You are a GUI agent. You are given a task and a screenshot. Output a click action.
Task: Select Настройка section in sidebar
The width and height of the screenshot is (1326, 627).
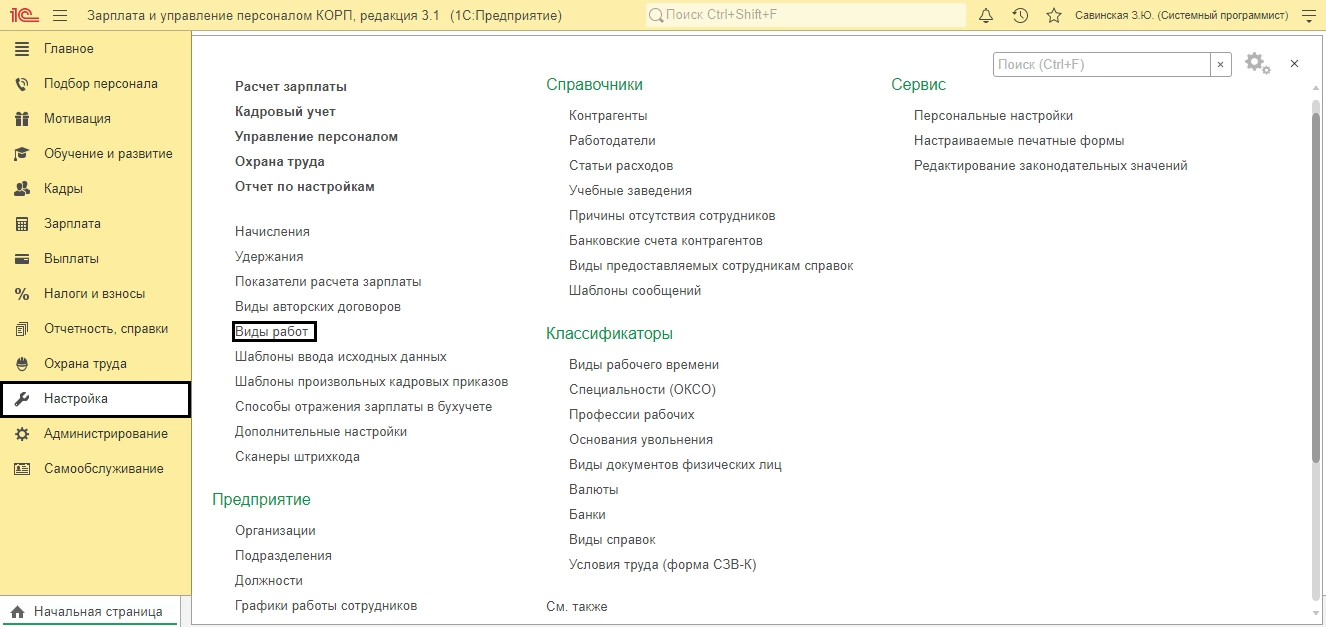(x=95, y=399)
